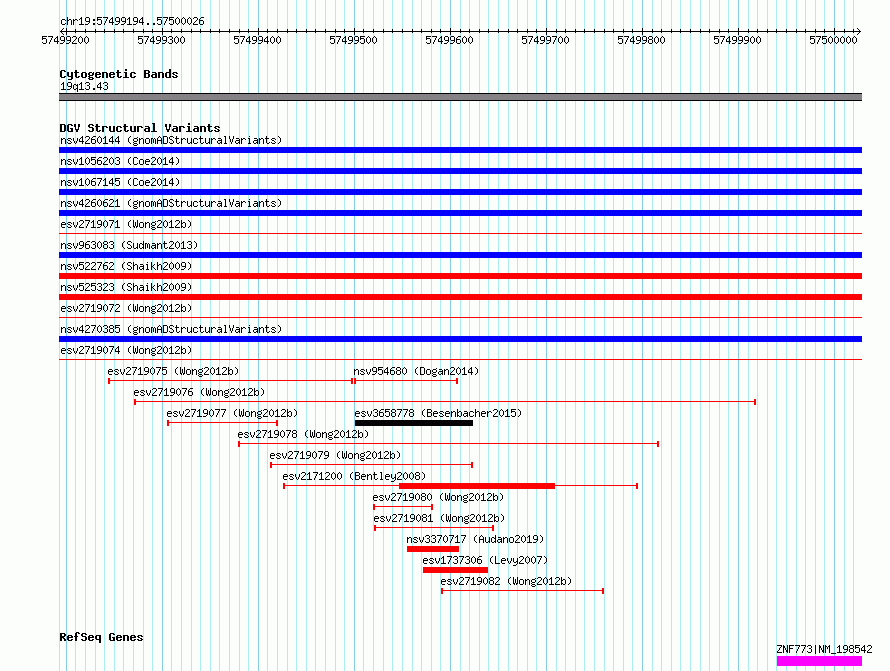The image size is (890, 671).
Task: Select the esv2719071 (Wong2012b) label
Action: tap(126, 224)
